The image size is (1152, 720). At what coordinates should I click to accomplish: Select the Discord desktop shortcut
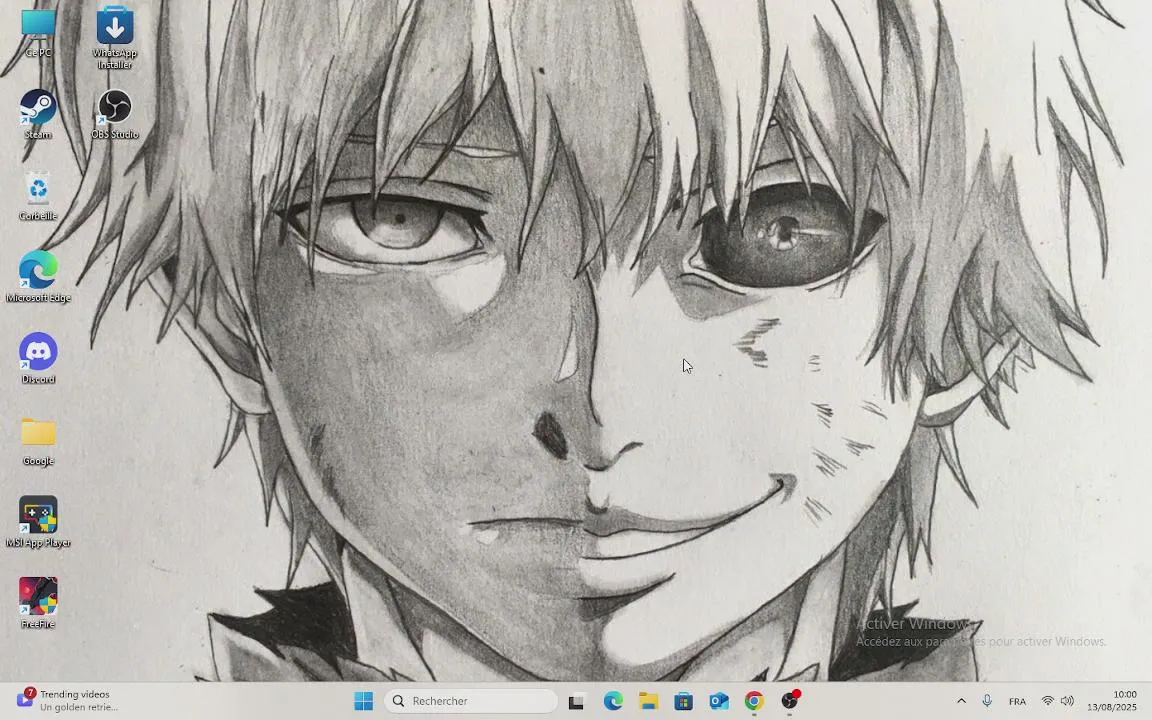pyautogui.click(x=38, y=359)
